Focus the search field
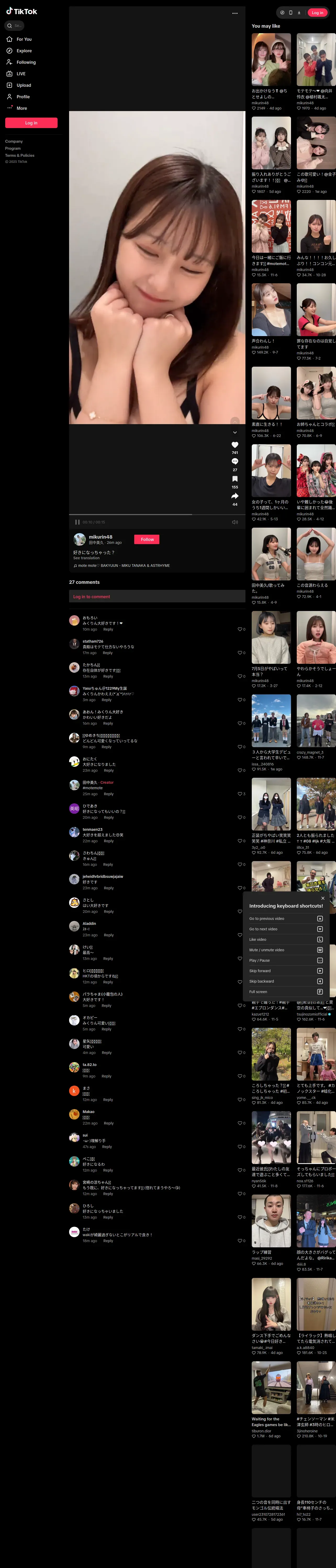Screen dimensions: 336x1568 pyautogui.click(x=15, y=26)
